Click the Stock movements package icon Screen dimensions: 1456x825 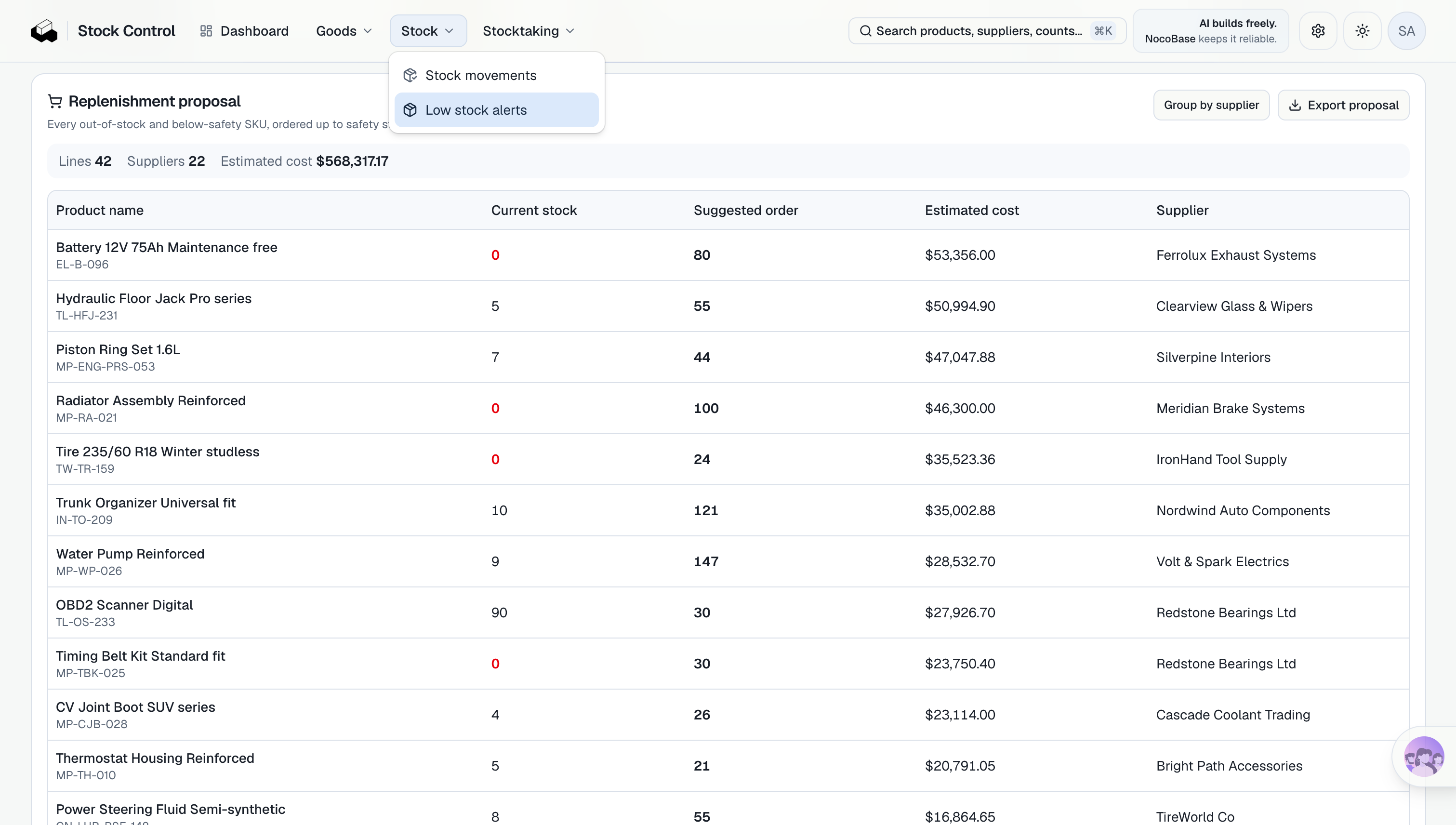tap(410, 75)
